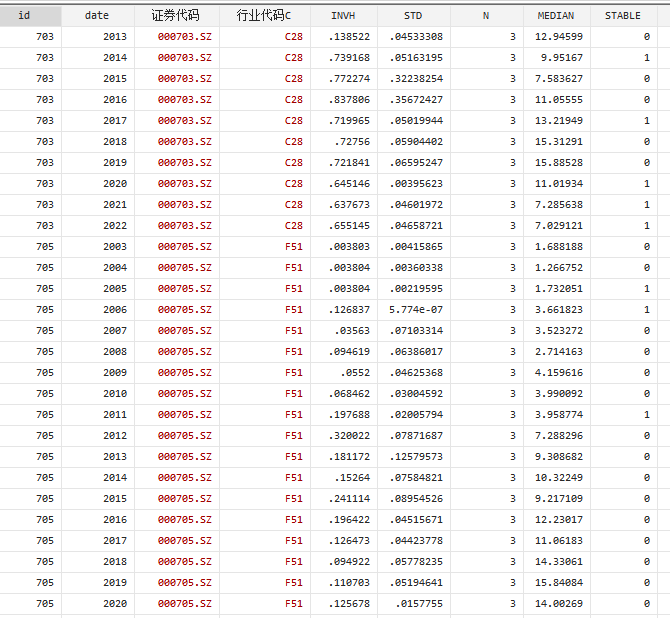670x618 pixels.
Task: Click the N column header
Action: (486, 16)
